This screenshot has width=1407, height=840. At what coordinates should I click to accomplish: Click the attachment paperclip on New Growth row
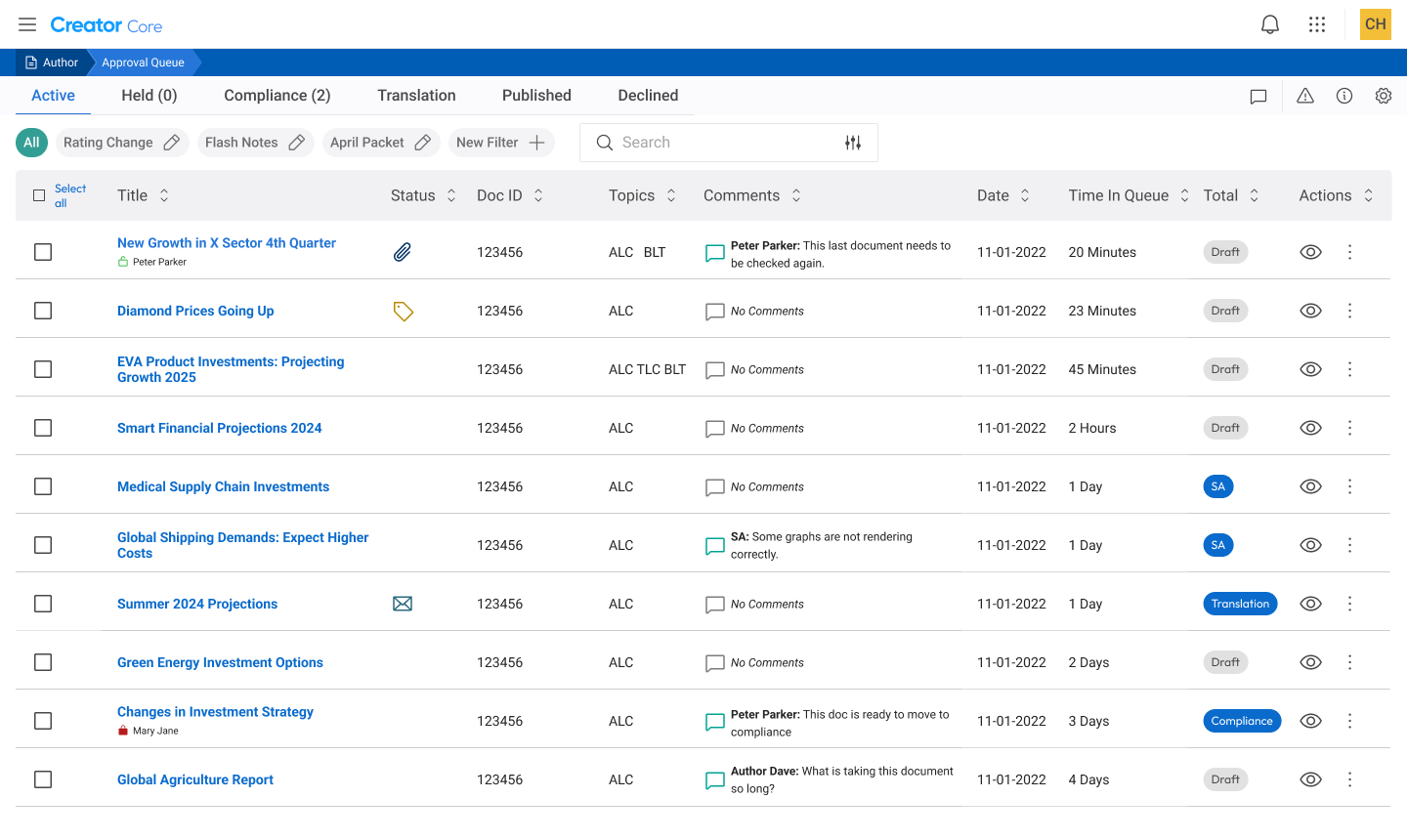coord(403,252)
